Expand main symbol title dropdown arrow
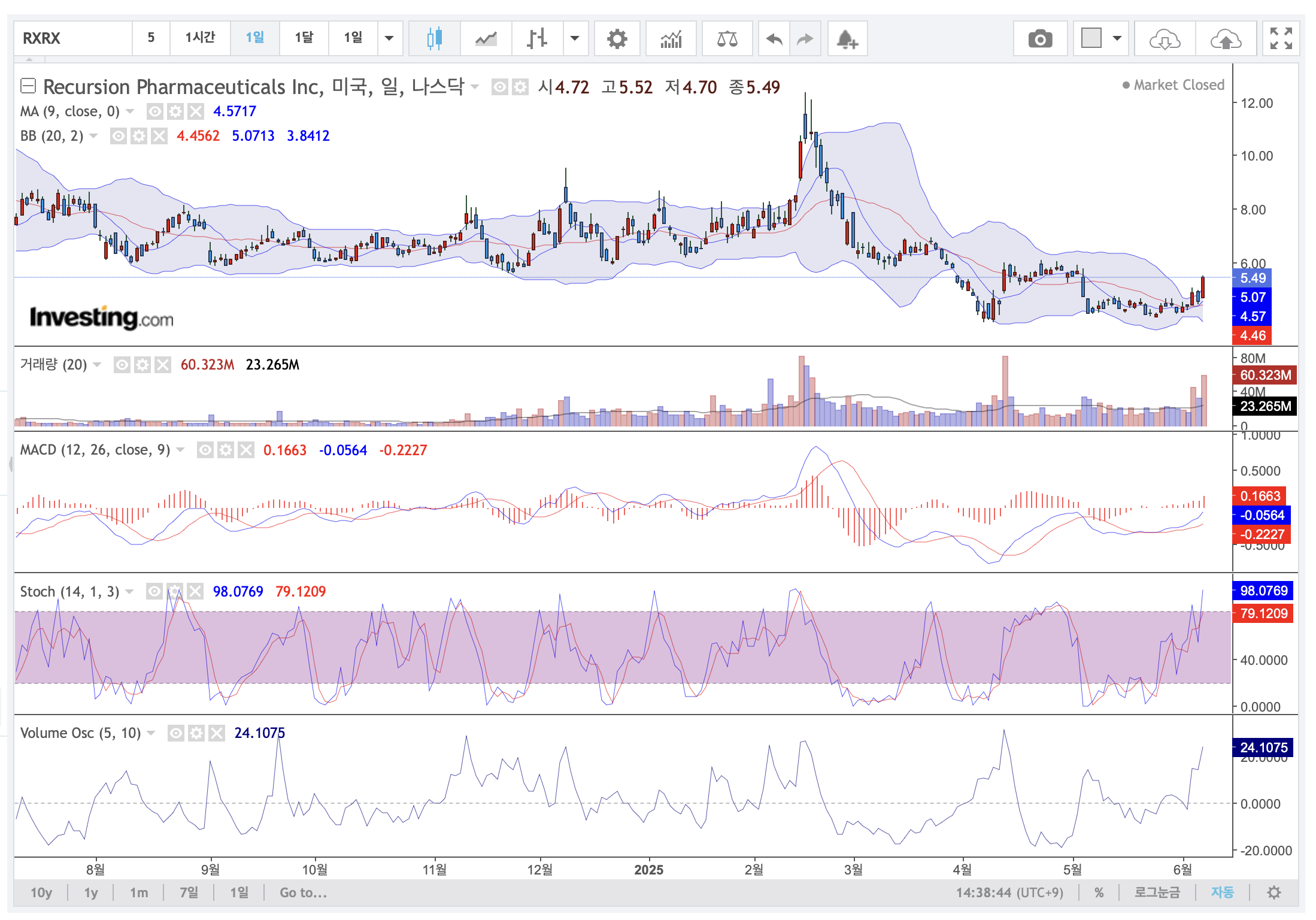 [x=475, y=87]
